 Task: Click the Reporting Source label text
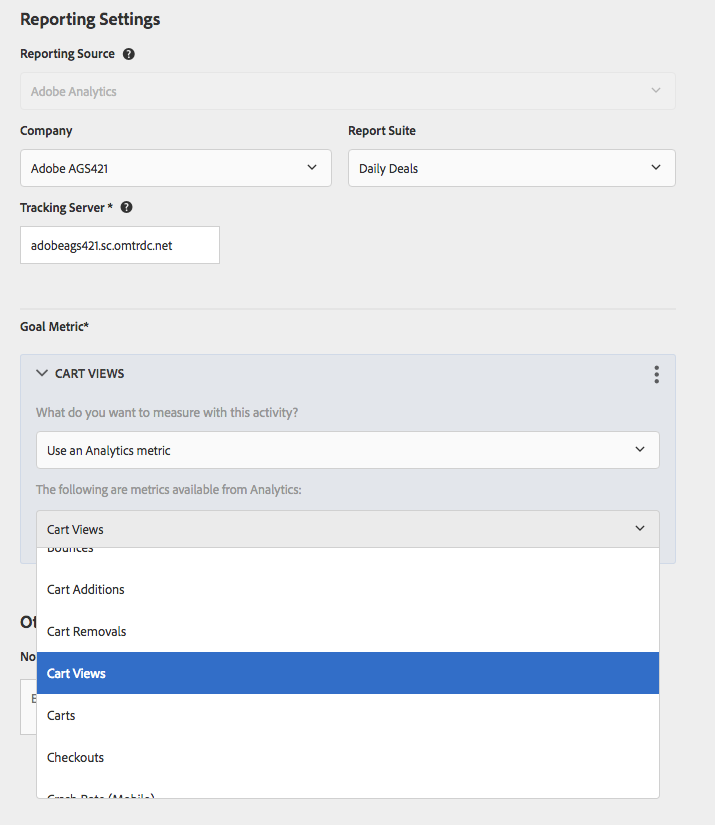click(x=67, y=54)
